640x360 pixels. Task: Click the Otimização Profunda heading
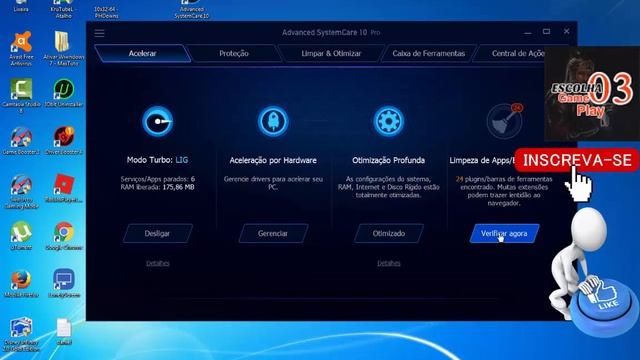coord(389,160)
